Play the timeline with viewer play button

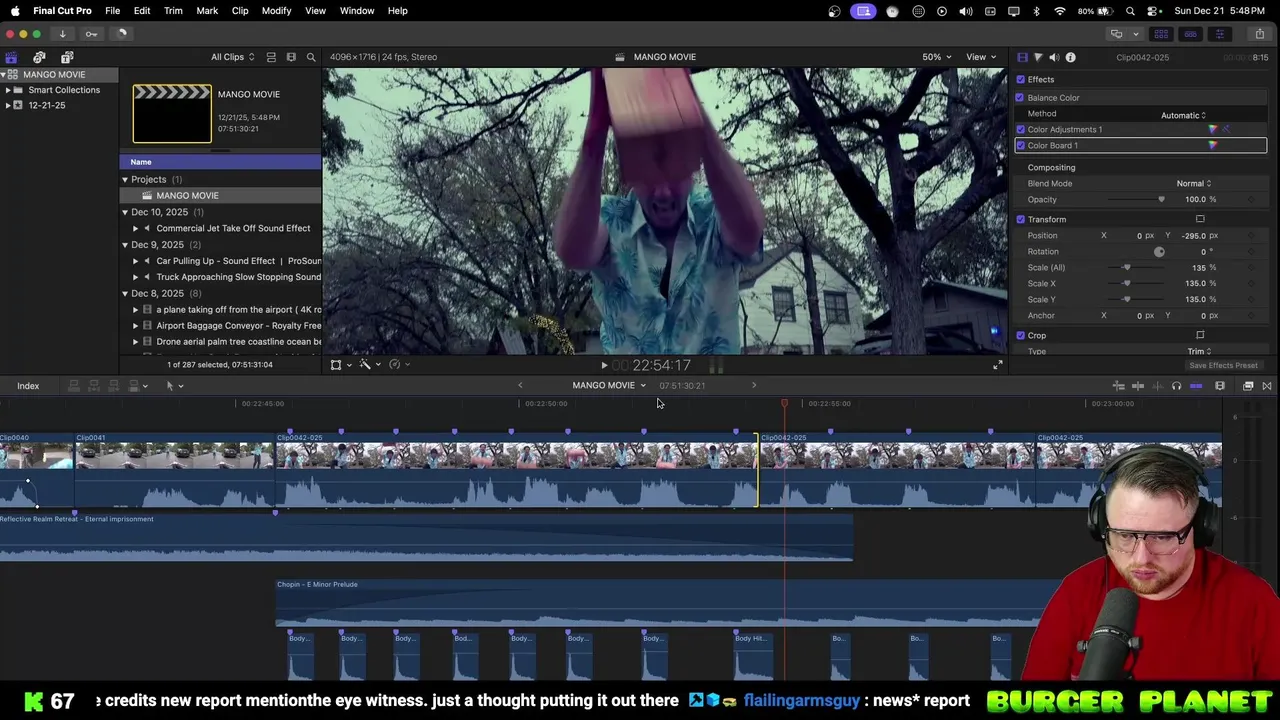(x=604, y=365)
